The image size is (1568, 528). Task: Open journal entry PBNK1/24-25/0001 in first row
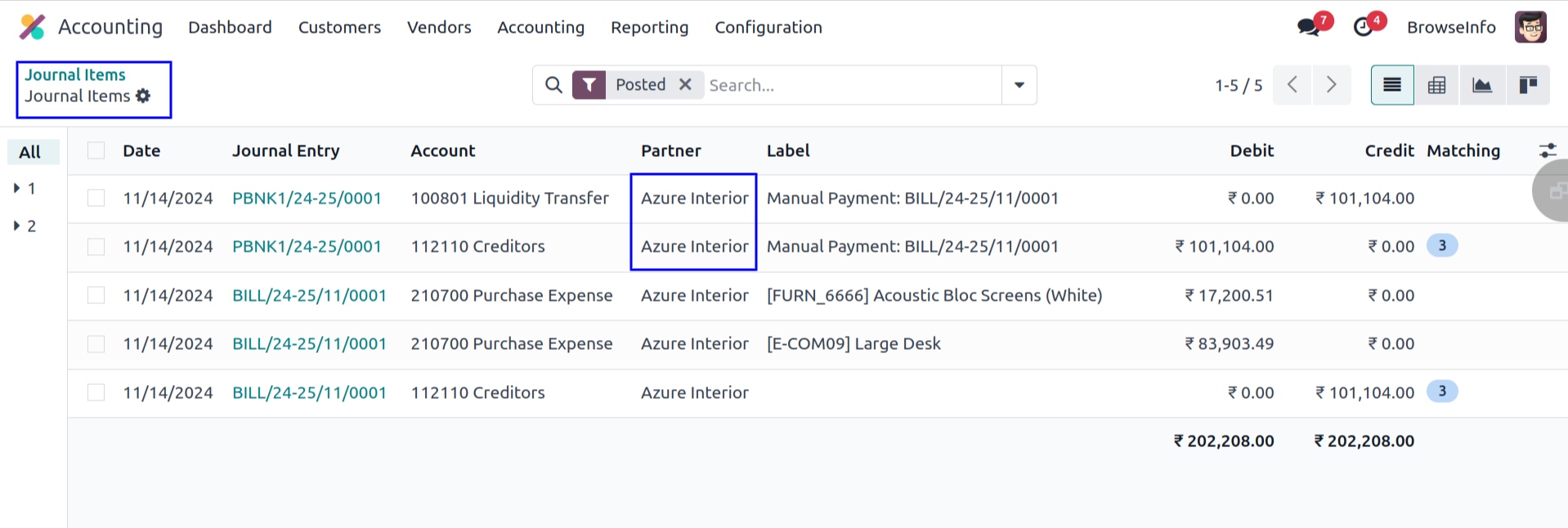click(307, 198)
